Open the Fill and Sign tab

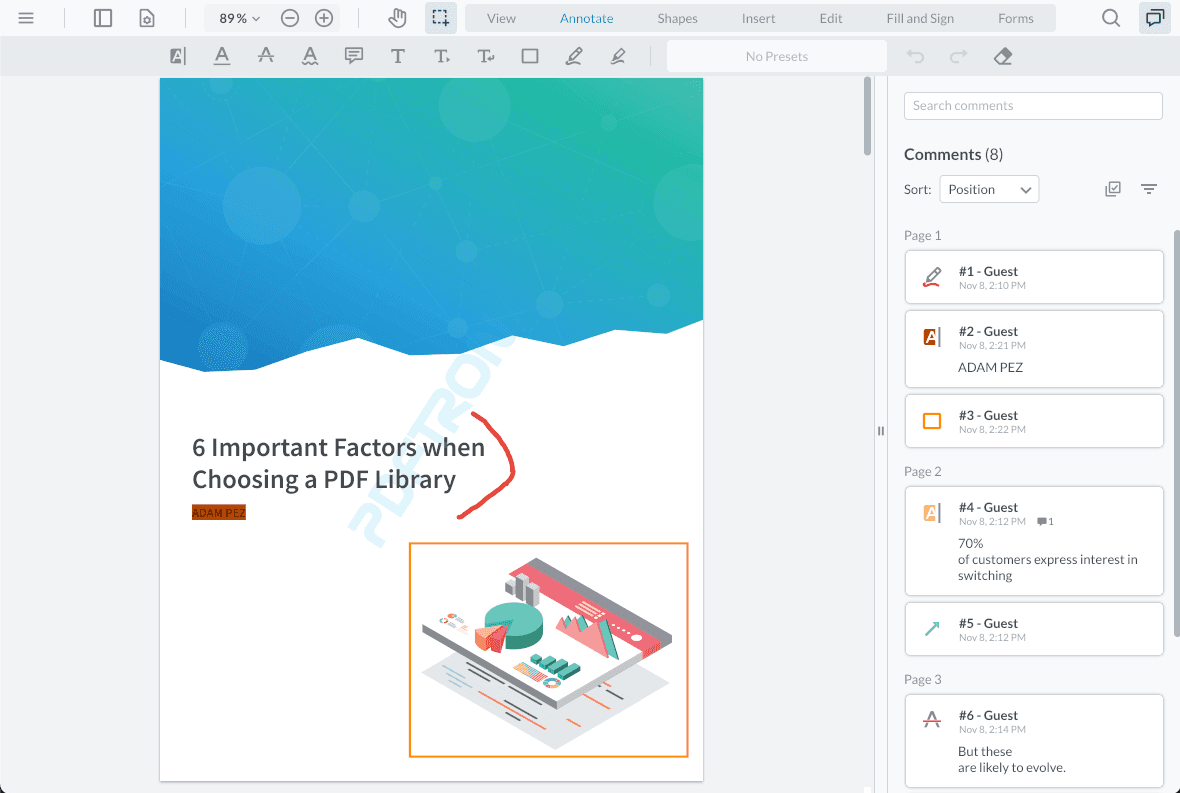click(x=920, y=18)
